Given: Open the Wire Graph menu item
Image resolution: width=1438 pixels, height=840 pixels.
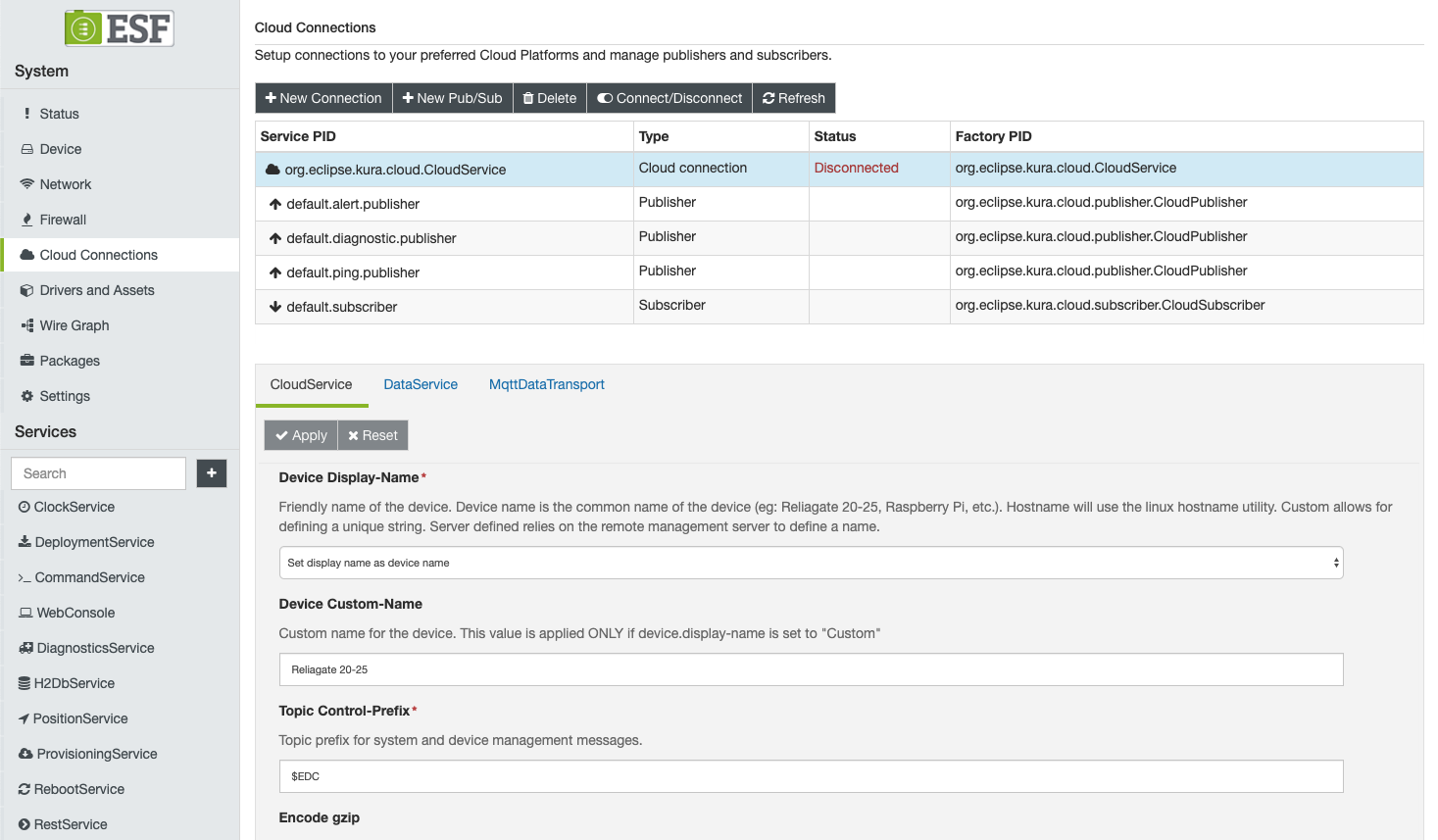Looking at the screenshot, I should [x=120, y=325].
